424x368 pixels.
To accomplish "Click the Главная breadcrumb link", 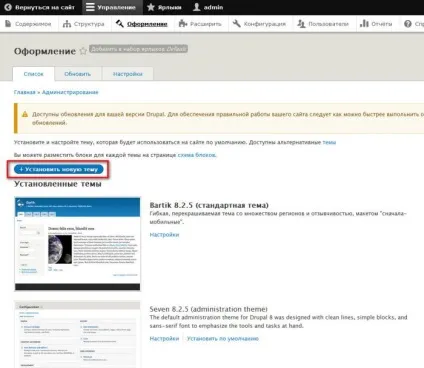I will coord(24,92).
